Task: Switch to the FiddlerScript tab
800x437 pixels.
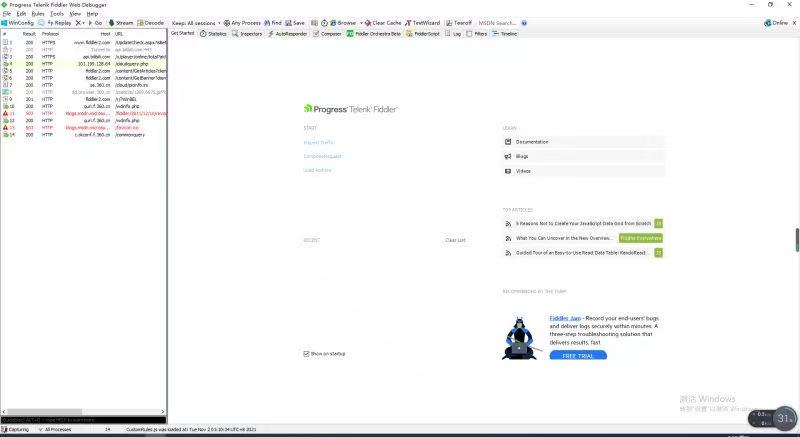Action: click(423, 34)
